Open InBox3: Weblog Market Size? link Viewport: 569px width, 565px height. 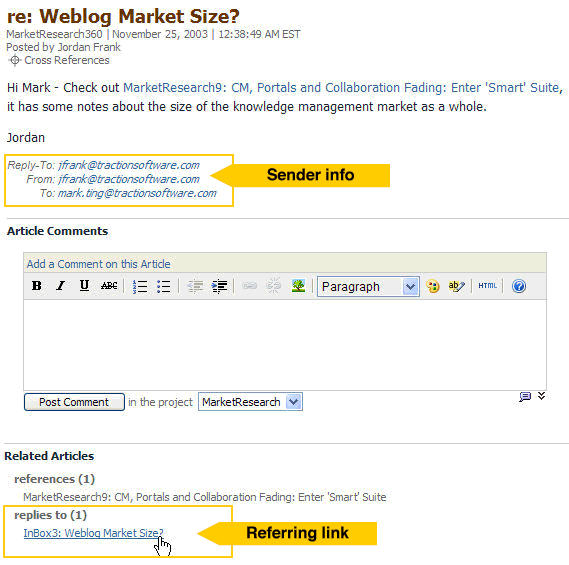coord(93,533)
